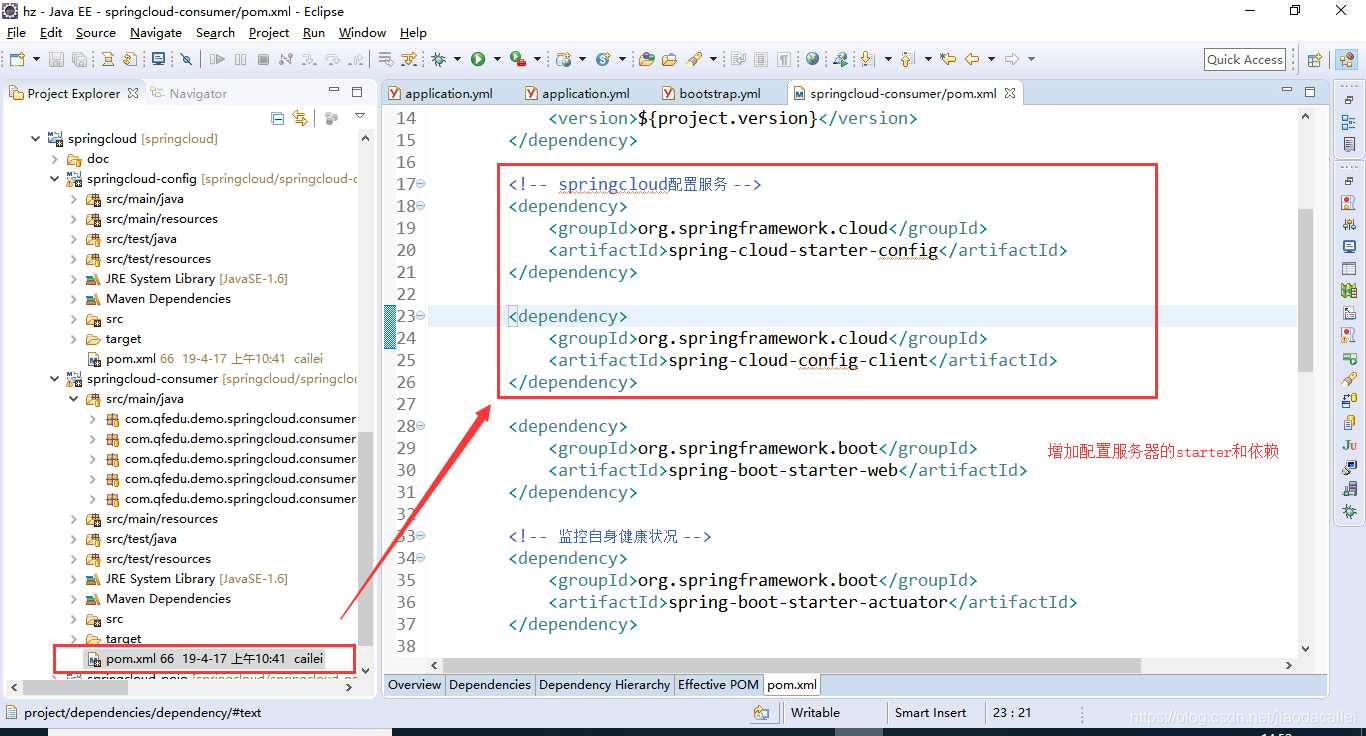Click the editor vertical scrollbar thumb
Viewport: 1366px width, 736px height.
click(x=1305, y=290)
